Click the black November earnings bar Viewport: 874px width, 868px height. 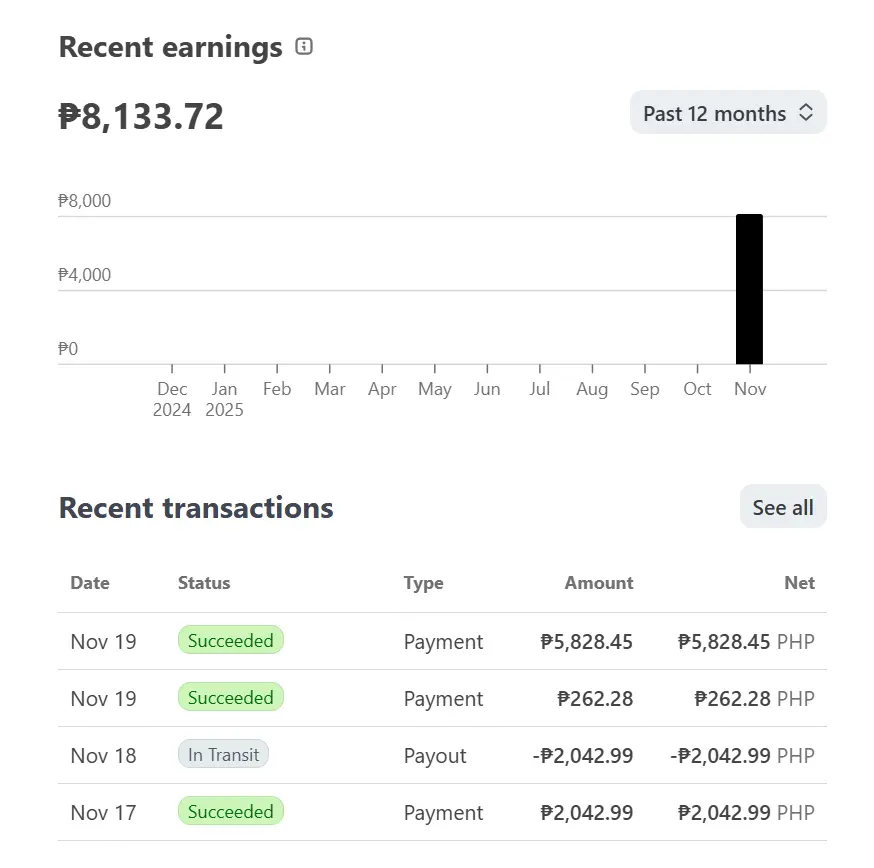pos(749,289)
